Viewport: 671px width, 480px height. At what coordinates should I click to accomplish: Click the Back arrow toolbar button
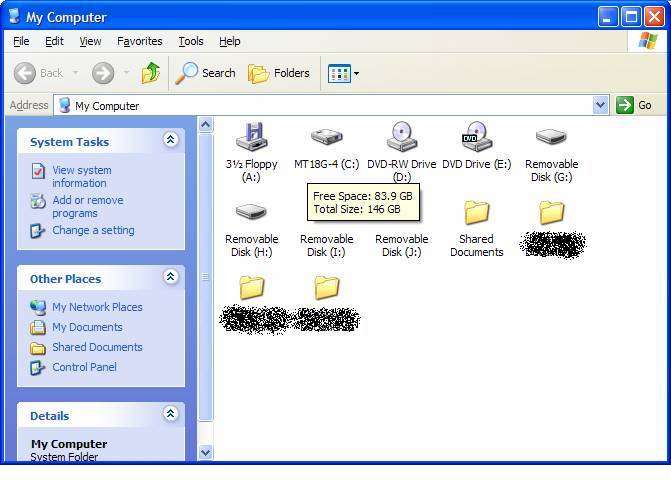[25, 73]
